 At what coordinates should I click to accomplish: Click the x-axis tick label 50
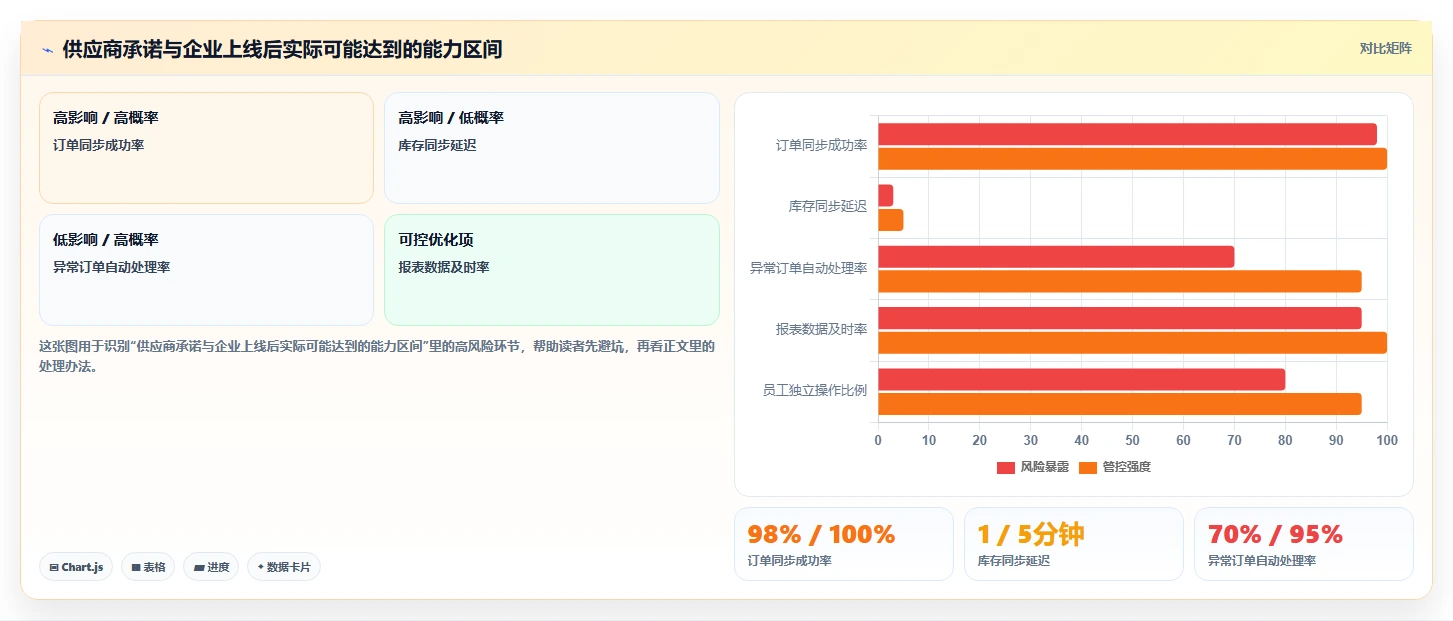(x=1132, y=440)
